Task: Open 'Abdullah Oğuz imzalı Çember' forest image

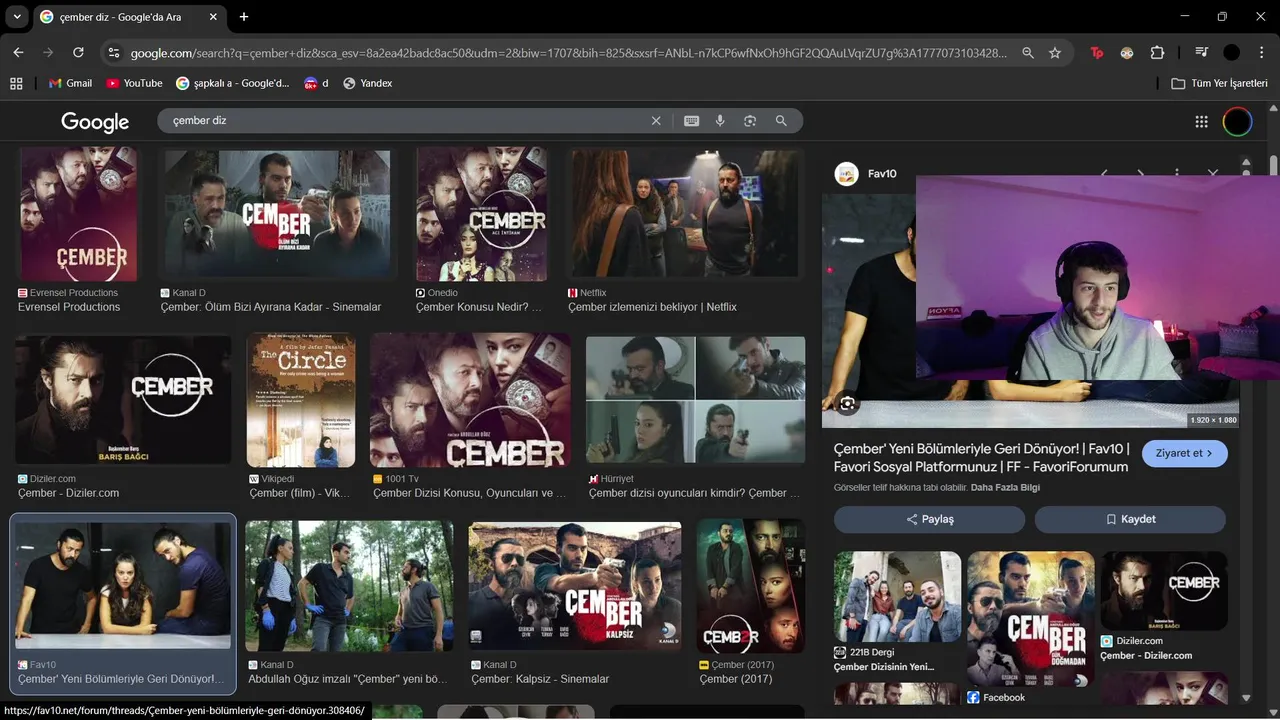Action: pos(349,586)
